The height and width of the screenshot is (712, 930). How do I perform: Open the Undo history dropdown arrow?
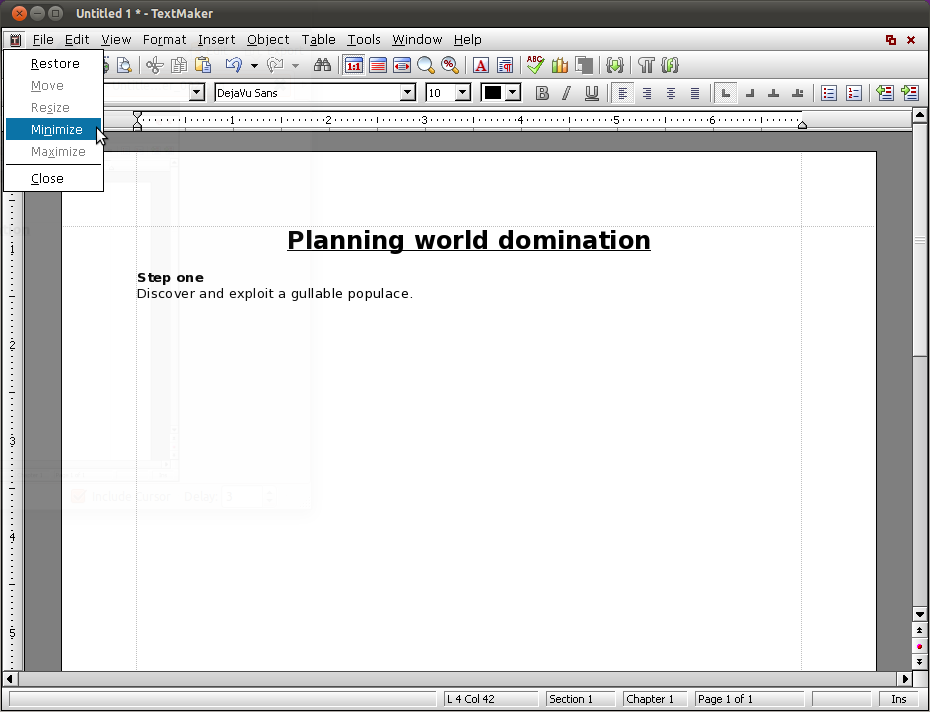pos(254,66)
